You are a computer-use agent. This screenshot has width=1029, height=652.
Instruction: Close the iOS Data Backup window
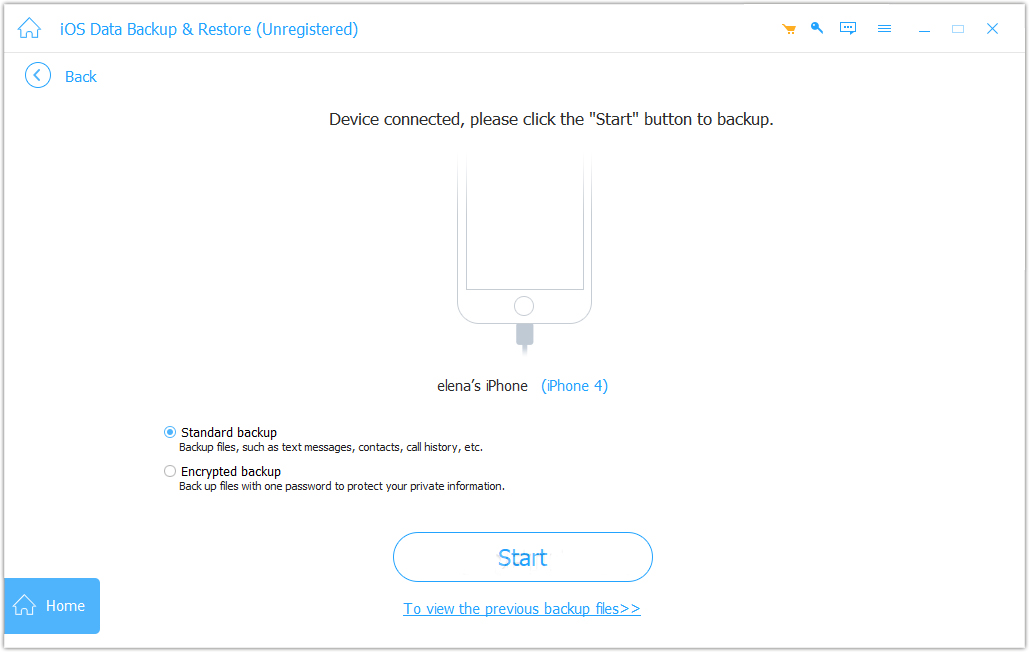992,29
